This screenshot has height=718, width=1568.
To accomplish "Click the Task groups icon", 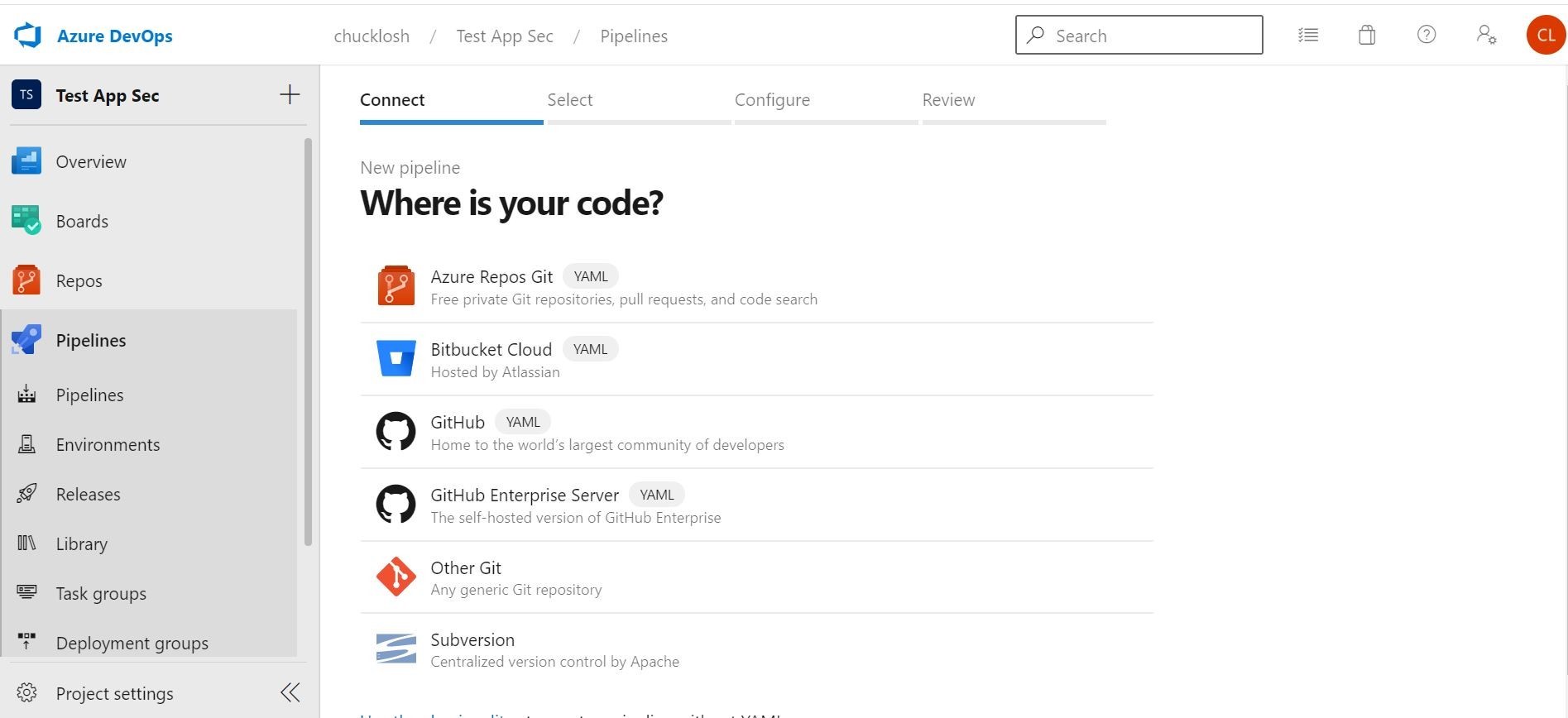I will coord(26,592).
